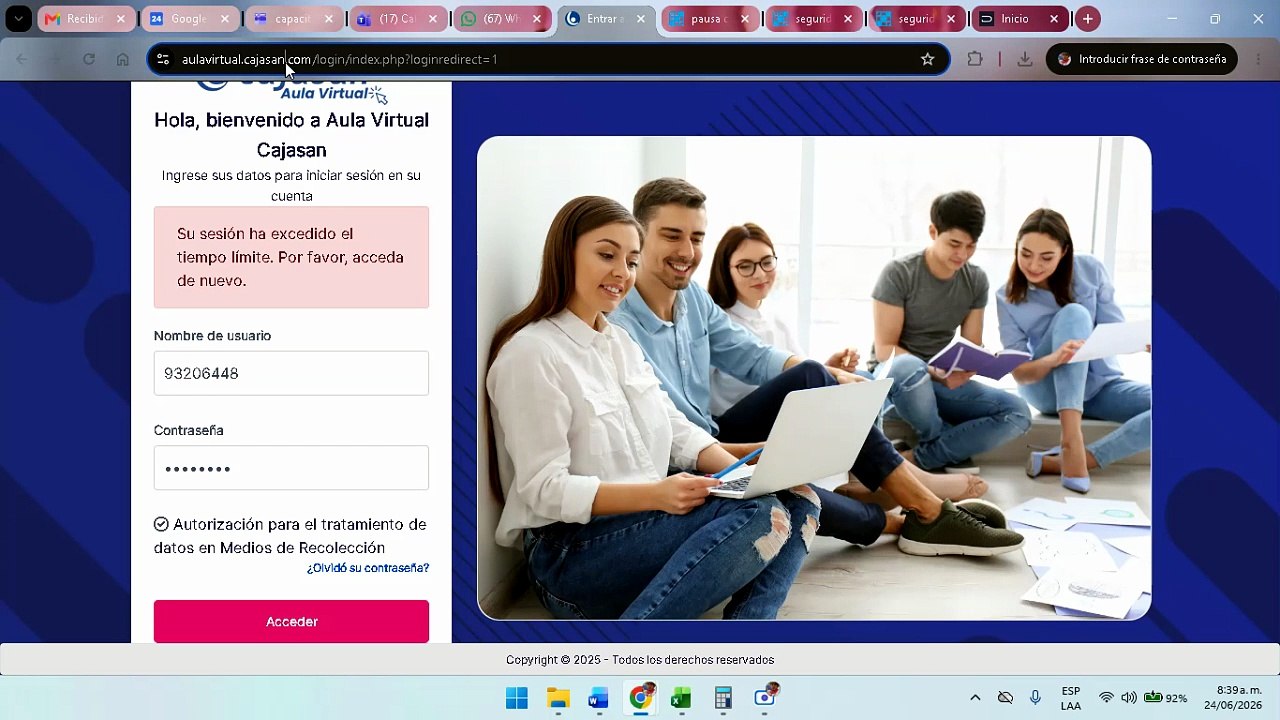Screen dimensions: 1280x720
Task: Open the Windows Start menu
Action: click(517, 698)
